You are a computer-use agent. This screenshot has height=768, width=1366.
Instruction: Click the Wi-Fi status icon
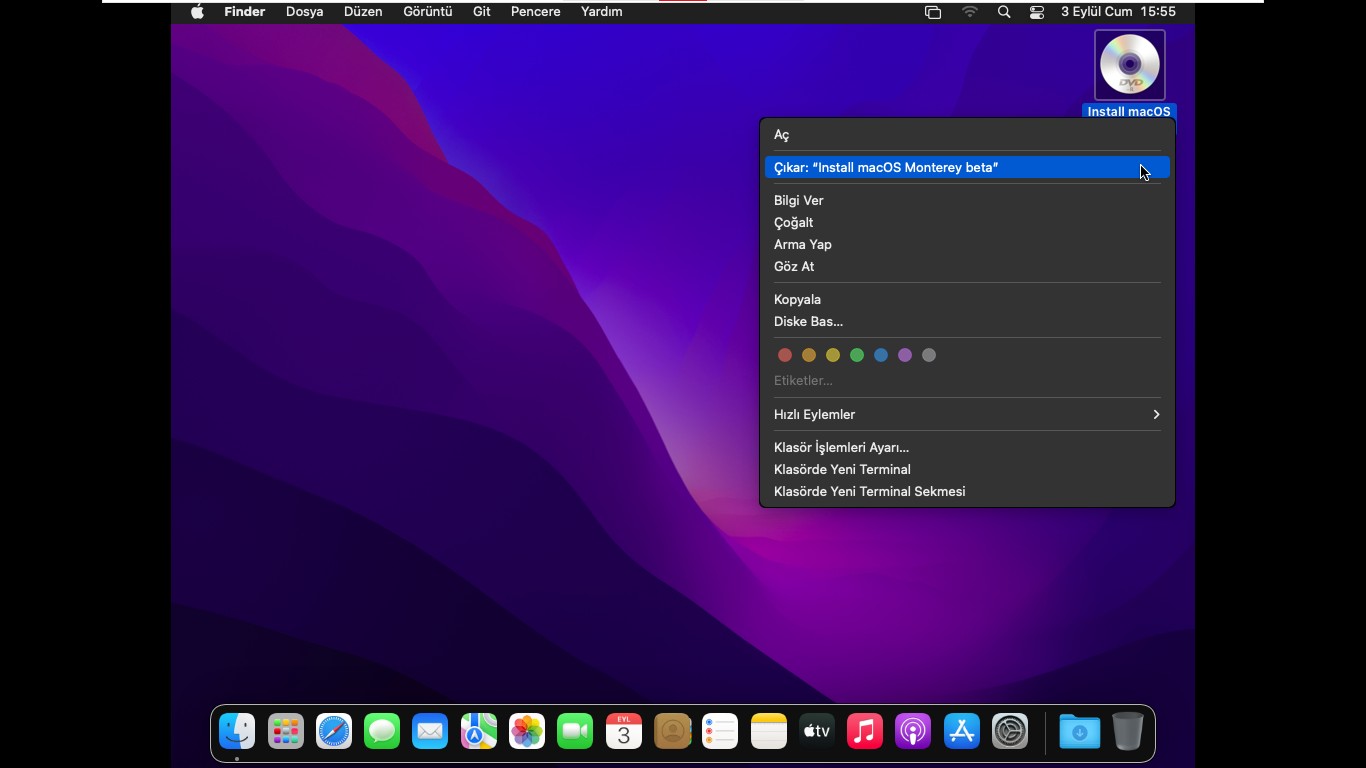(970, 12)
